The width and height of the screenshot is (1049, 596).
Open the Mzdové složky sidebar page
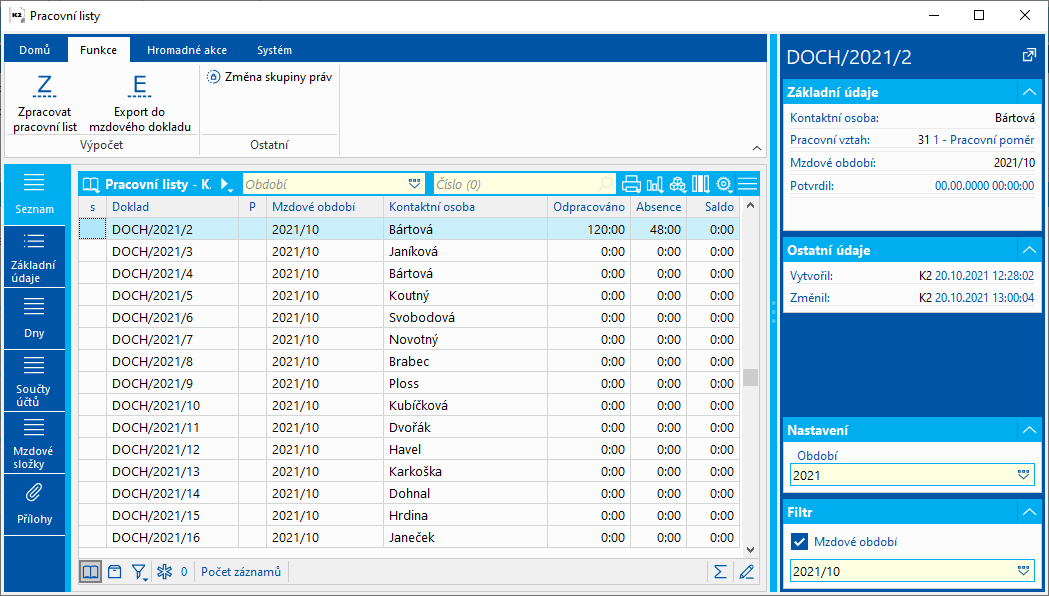34,443
